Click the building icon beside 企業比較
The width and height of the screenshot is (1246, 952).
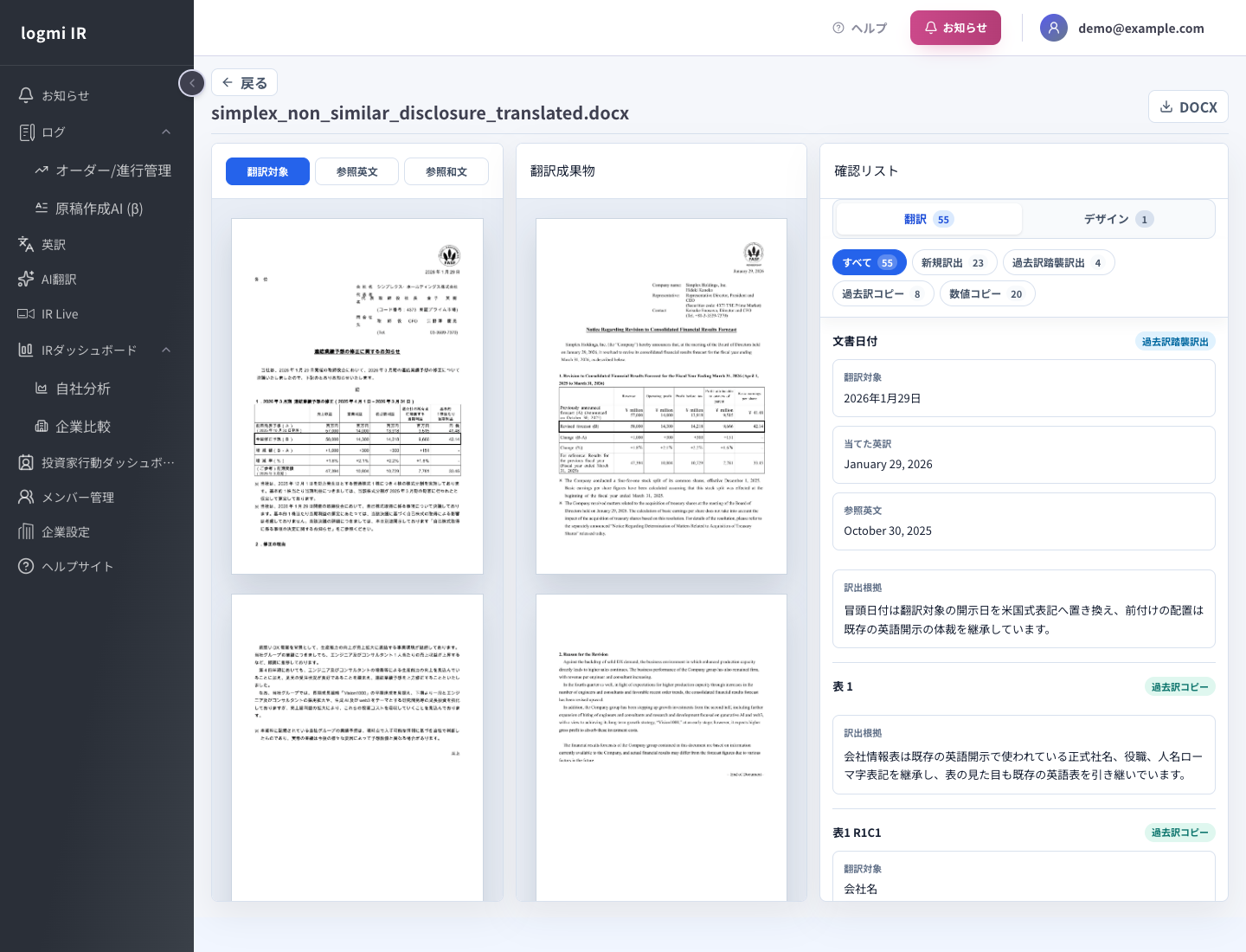[x=42, y=427]
